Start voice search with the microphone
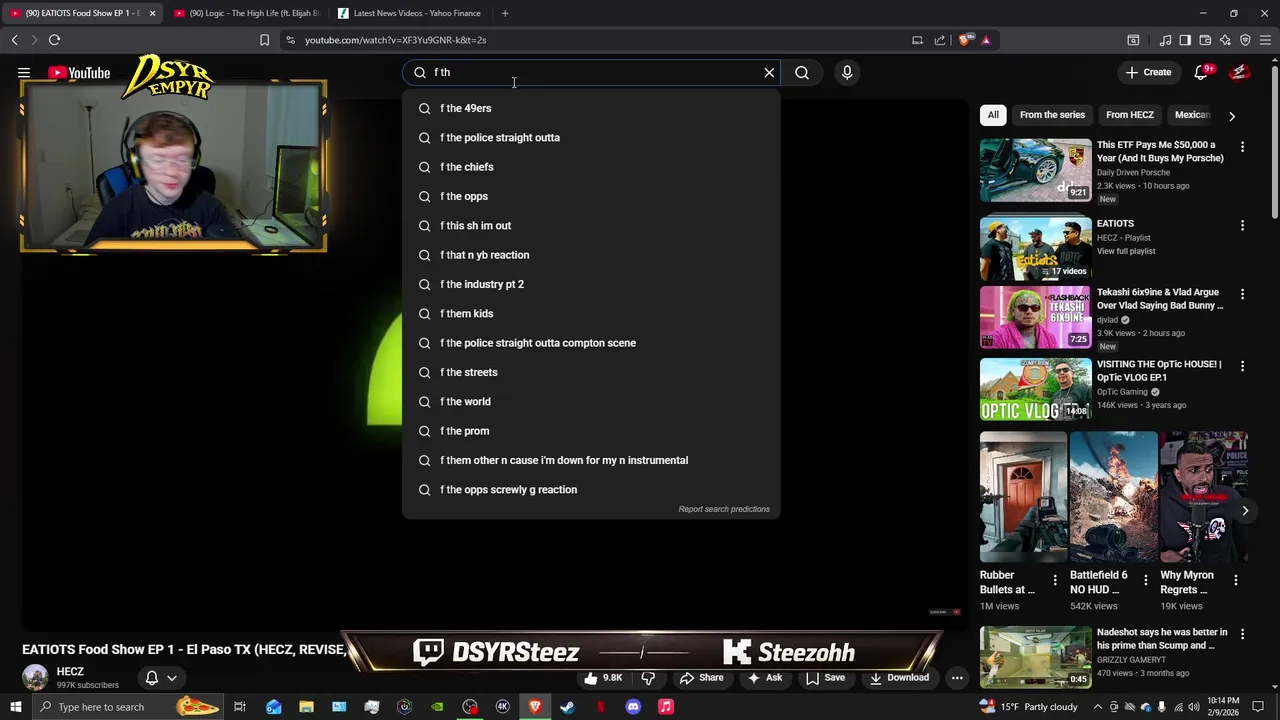Viewport: 1280px width, 720px height. point(847,72)
